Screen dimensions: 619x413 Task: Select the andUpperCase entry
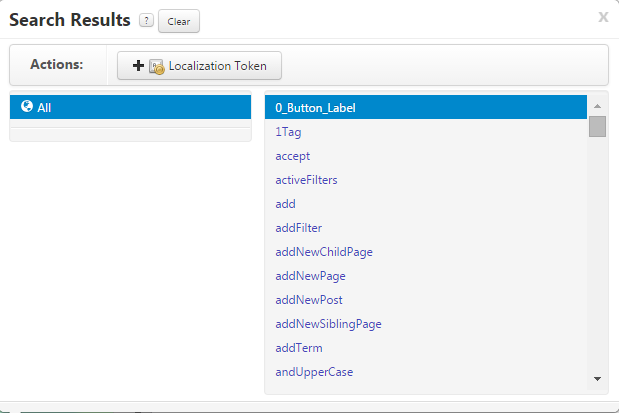click(x=314, y=372)
